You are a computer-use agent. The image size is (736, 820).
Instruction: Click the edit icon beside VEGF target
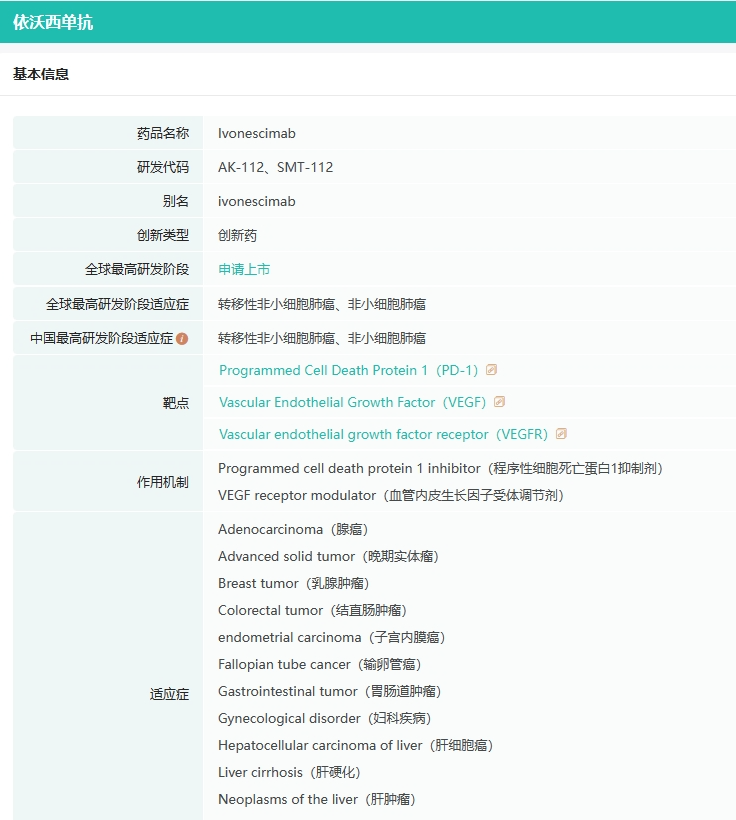[x=500, y=402]
